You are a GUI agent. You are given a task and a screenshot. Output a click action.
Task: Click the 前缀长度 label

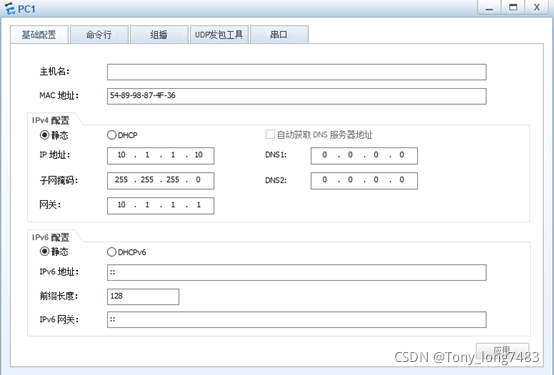pyautogui.click(x=58, y=296)
